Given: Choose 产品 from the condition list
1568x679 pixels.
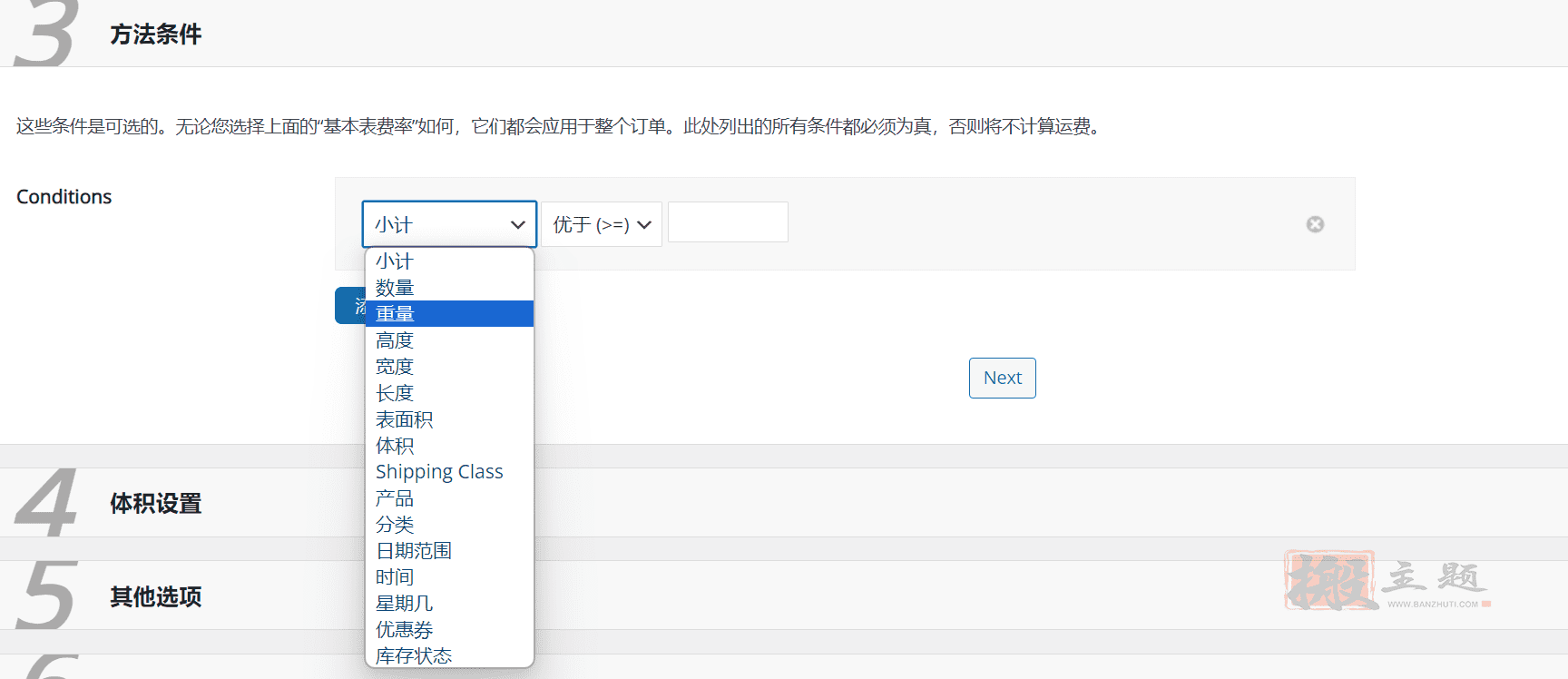Looking at the screenshot, I should (449, 498).
